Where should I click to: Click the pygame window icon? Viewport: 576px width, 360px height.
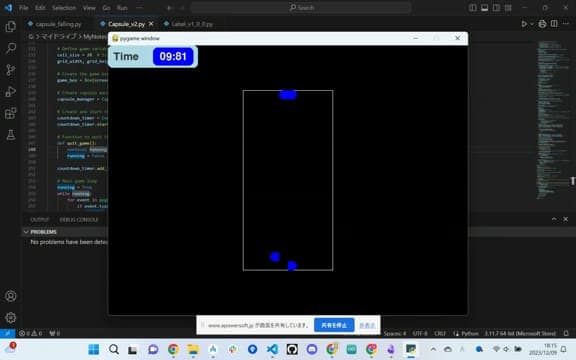pyautogui.click(x=115, y=38)
